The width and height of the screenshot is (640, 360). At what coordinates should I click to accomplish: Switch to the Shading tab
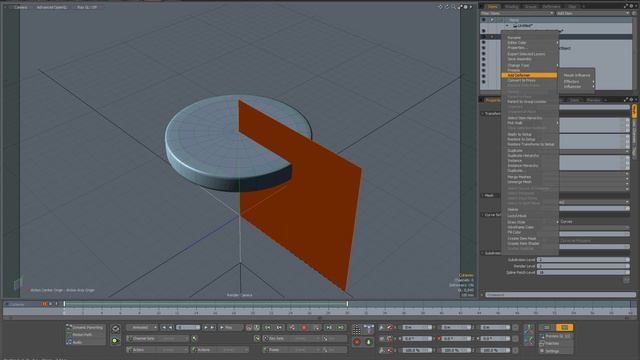click(x=511, y=7)
